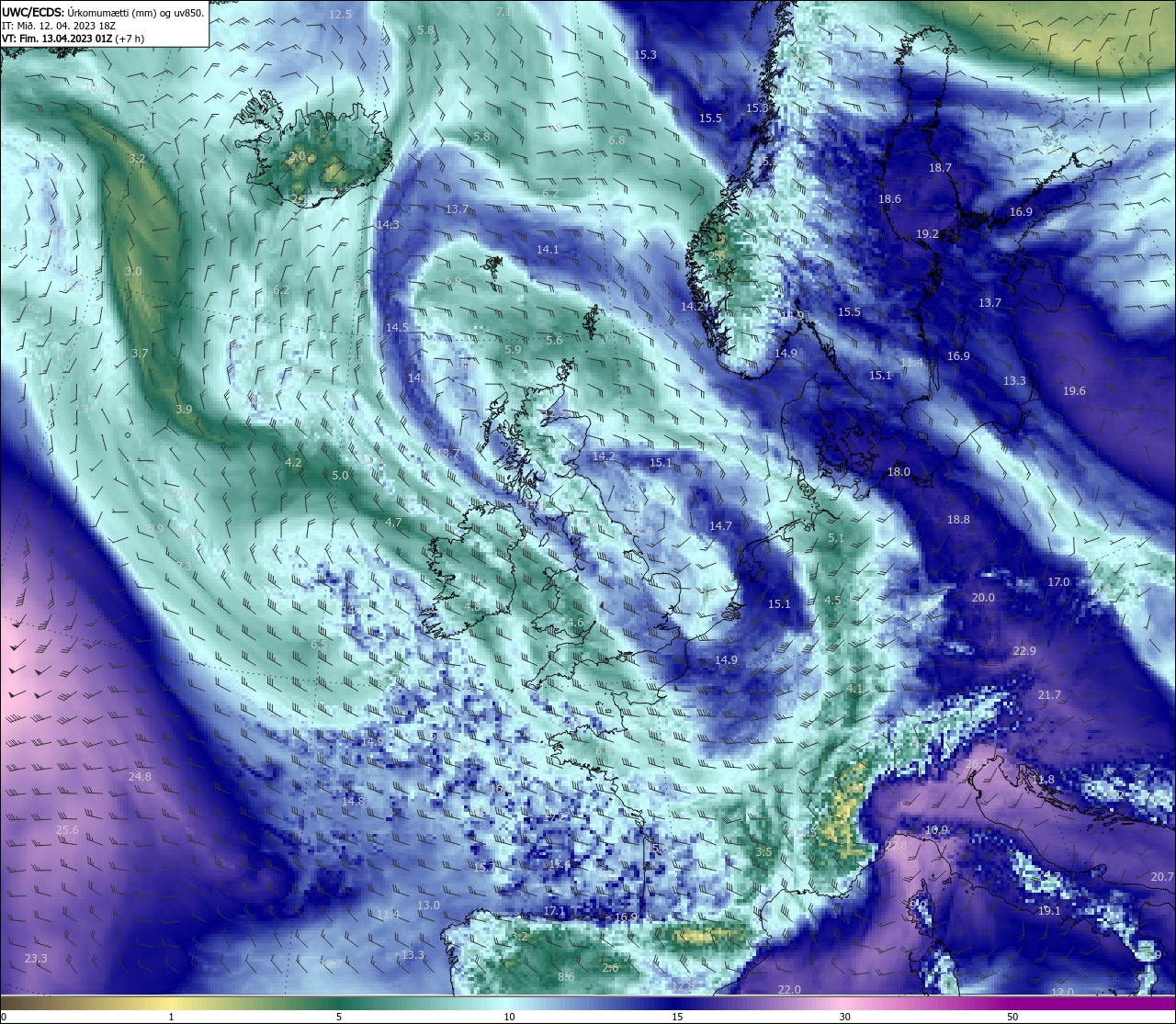Click the 'UWC/ECDS: Úrkomumætti (mm) og uv850.' title
Viewport: 1176px width, 1024px height.
click(x=103, y=12)
